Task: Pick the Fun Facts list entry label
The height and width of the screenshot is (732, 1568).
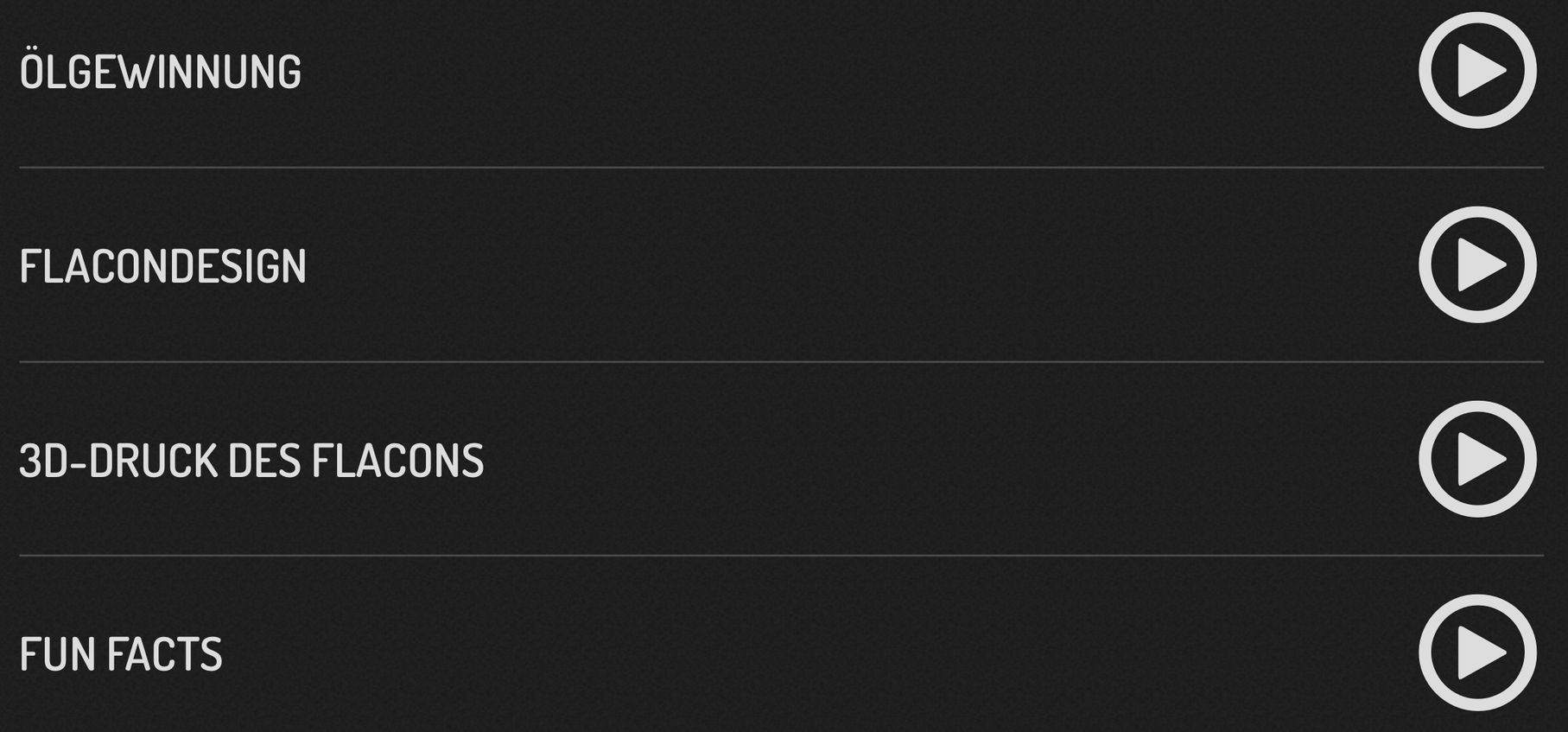Action: pyautogui.click(x=121, y=654)
